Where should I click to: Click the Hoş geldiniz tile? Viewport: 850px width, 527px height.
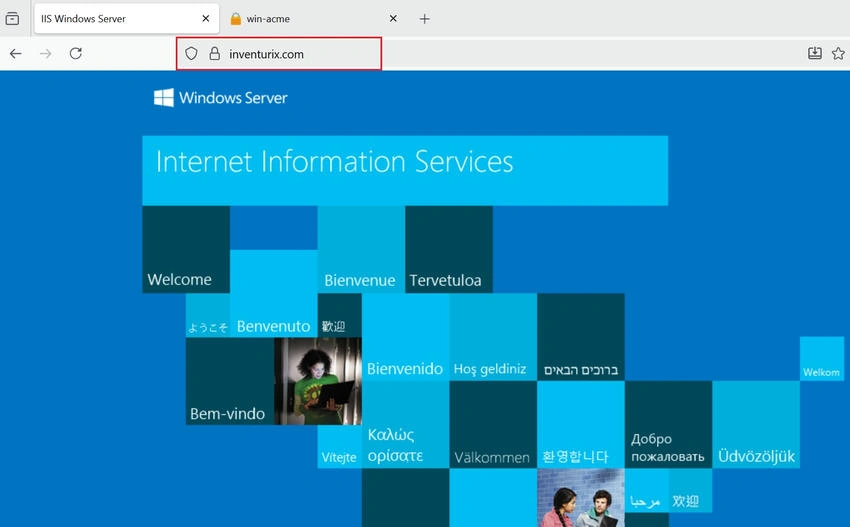click(493, 337)
